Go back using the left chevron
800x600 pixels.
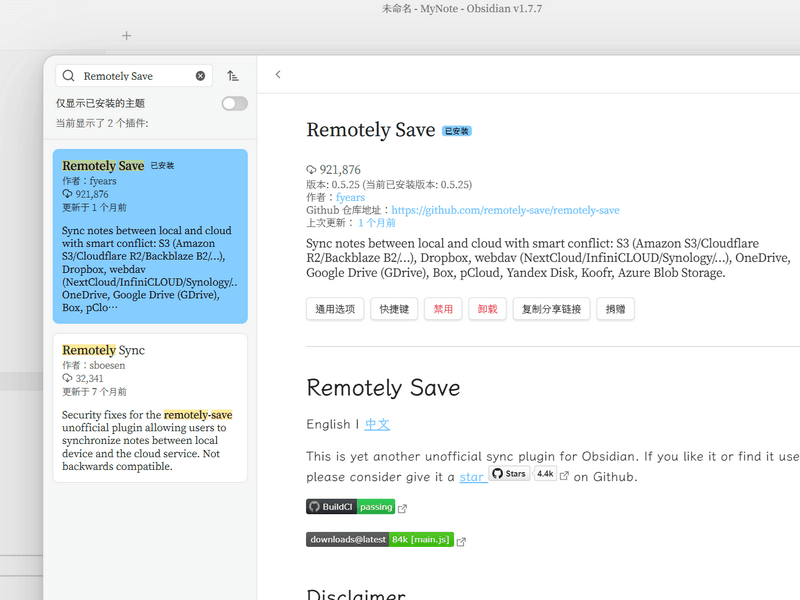click(278, 74)
